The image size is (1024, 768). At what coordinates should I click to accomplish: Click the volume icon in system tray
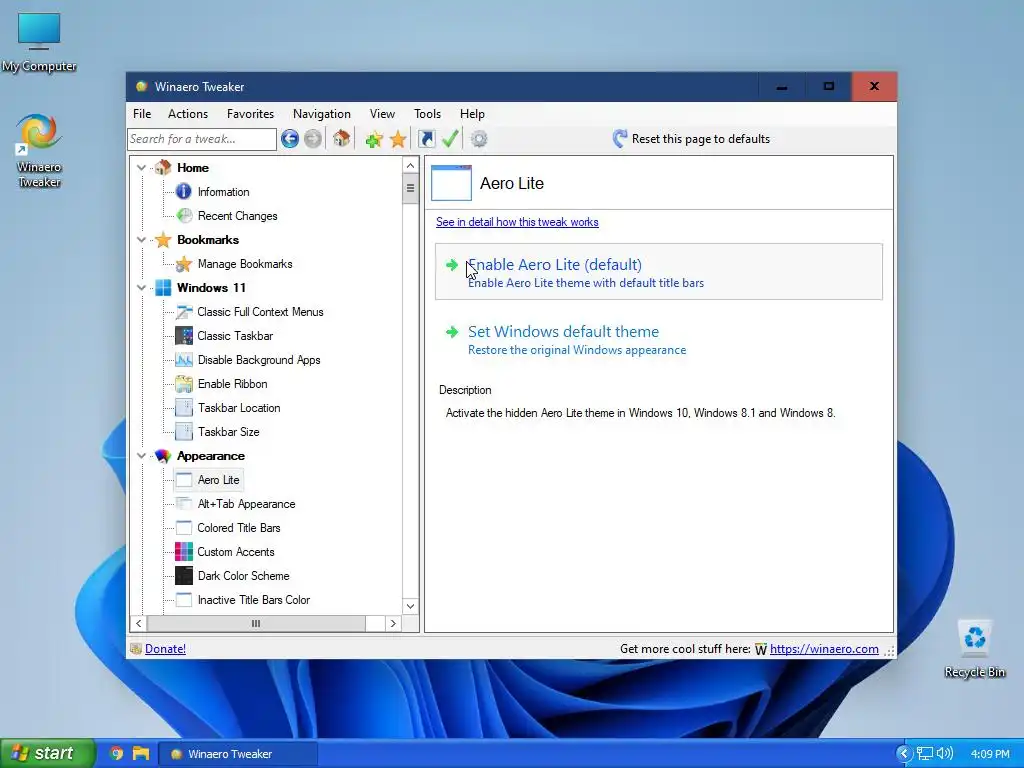click(x=944, y=753)
